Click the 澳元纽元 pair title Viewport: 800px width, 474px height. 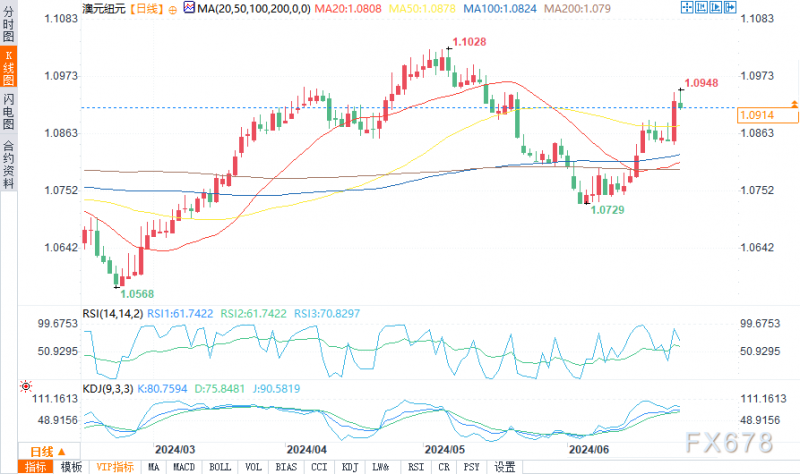(104, 8)
